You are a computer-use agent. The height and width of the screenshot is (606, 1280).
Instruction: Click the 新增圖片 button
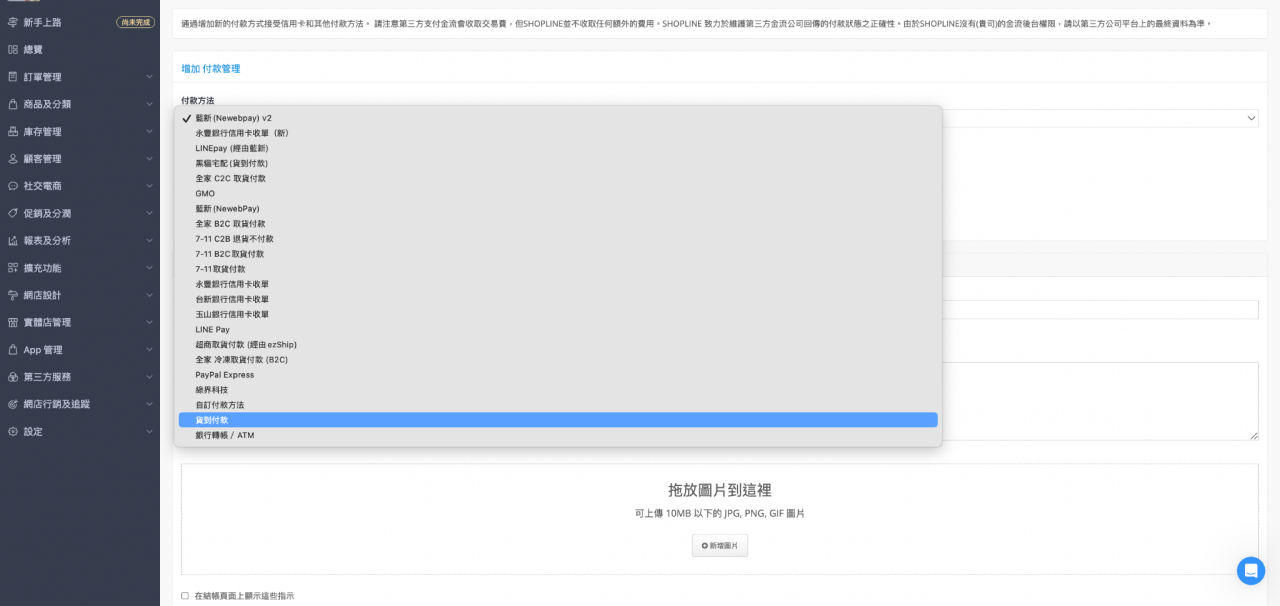pyautogui.click(x=720, y=545)
